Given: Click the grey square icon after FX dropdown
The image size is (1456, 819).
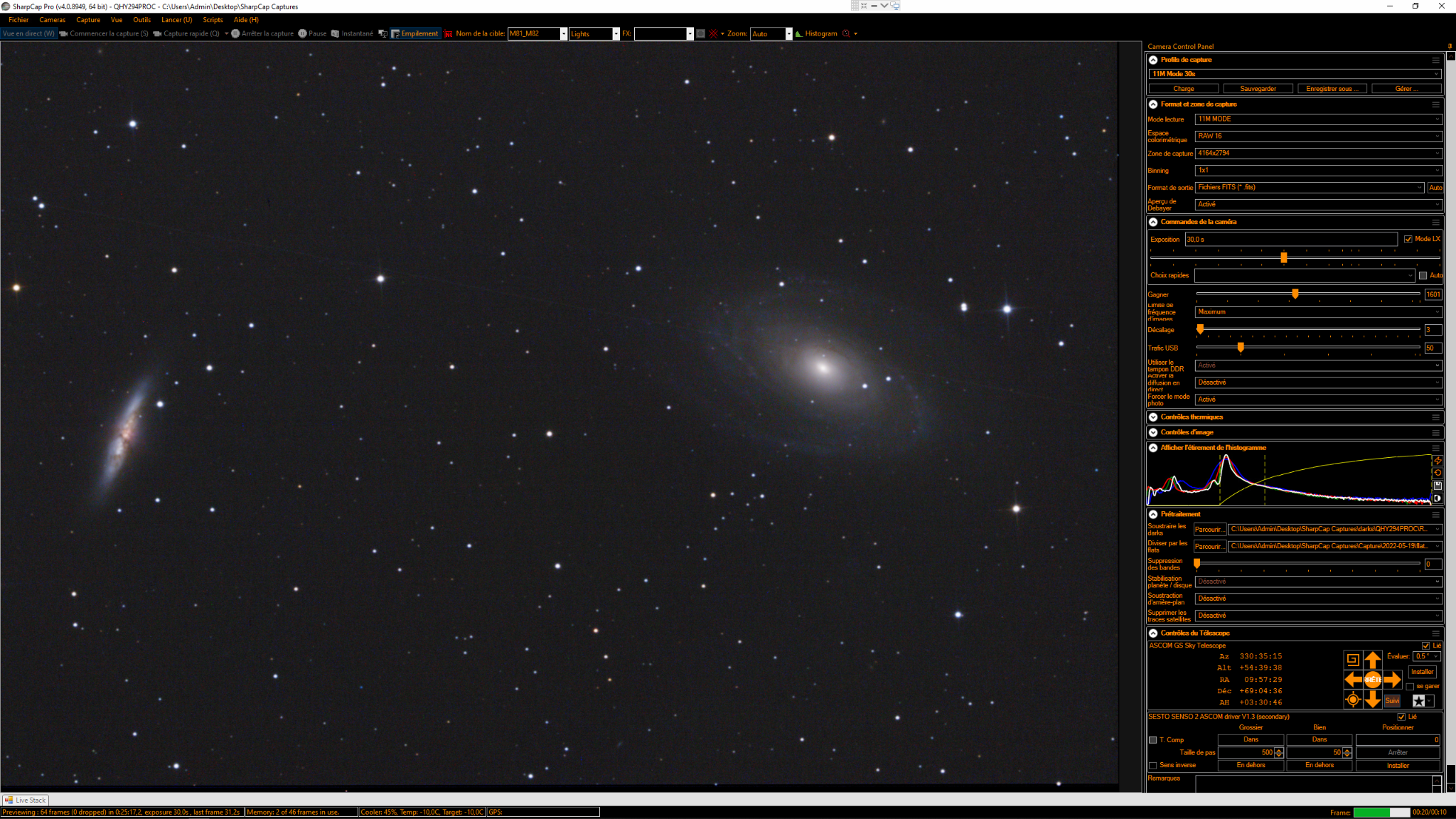Looking at the screenshot, I should tap(700, 33).
